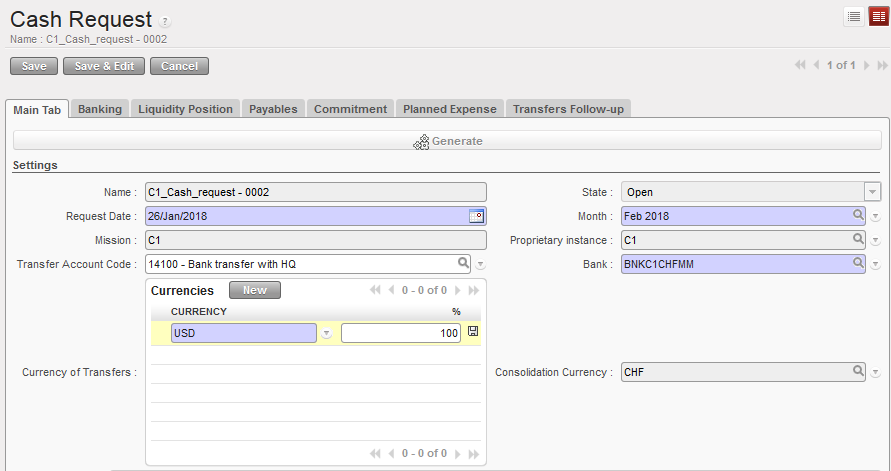
Task: Switch to form view icon
Action: click(877, 16)
